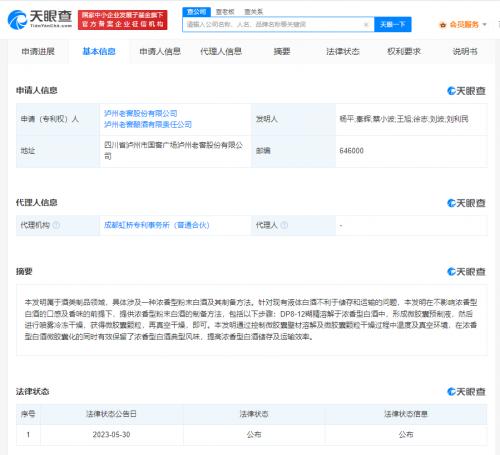Open the 成都虹桥专利事务所 agency link
500x455 pixels.
click(x=157, y=225)
